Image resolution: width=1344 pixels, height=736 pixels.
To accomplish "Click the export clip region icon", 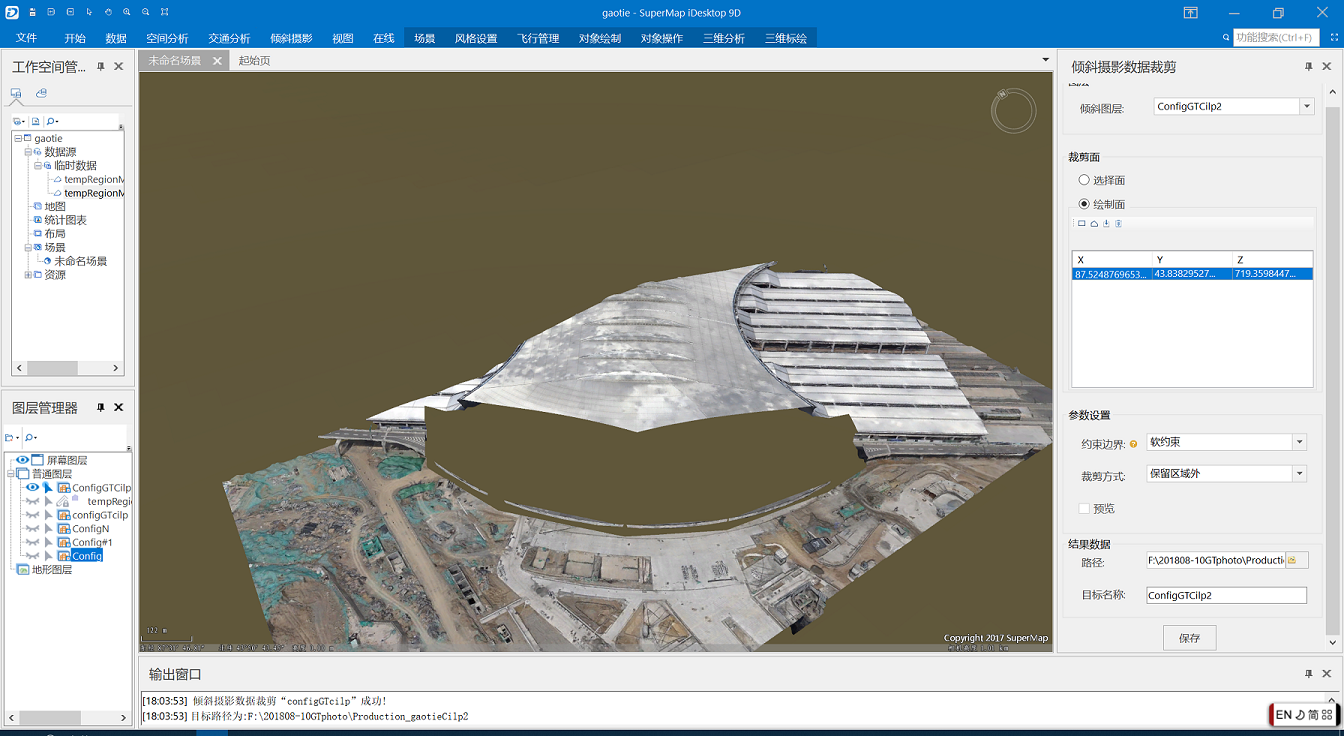I will pos(1118,223).
